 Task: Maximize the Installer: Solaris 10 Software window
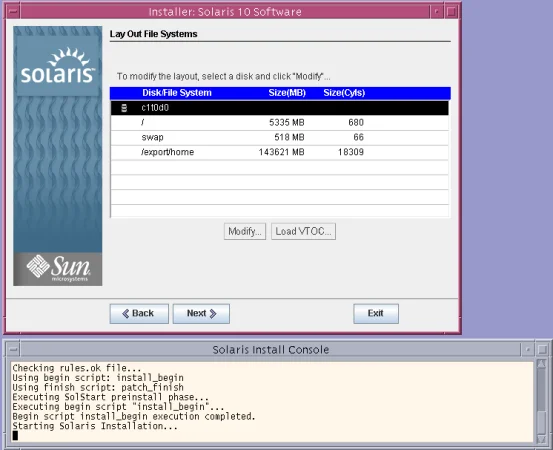coord(451,12)
